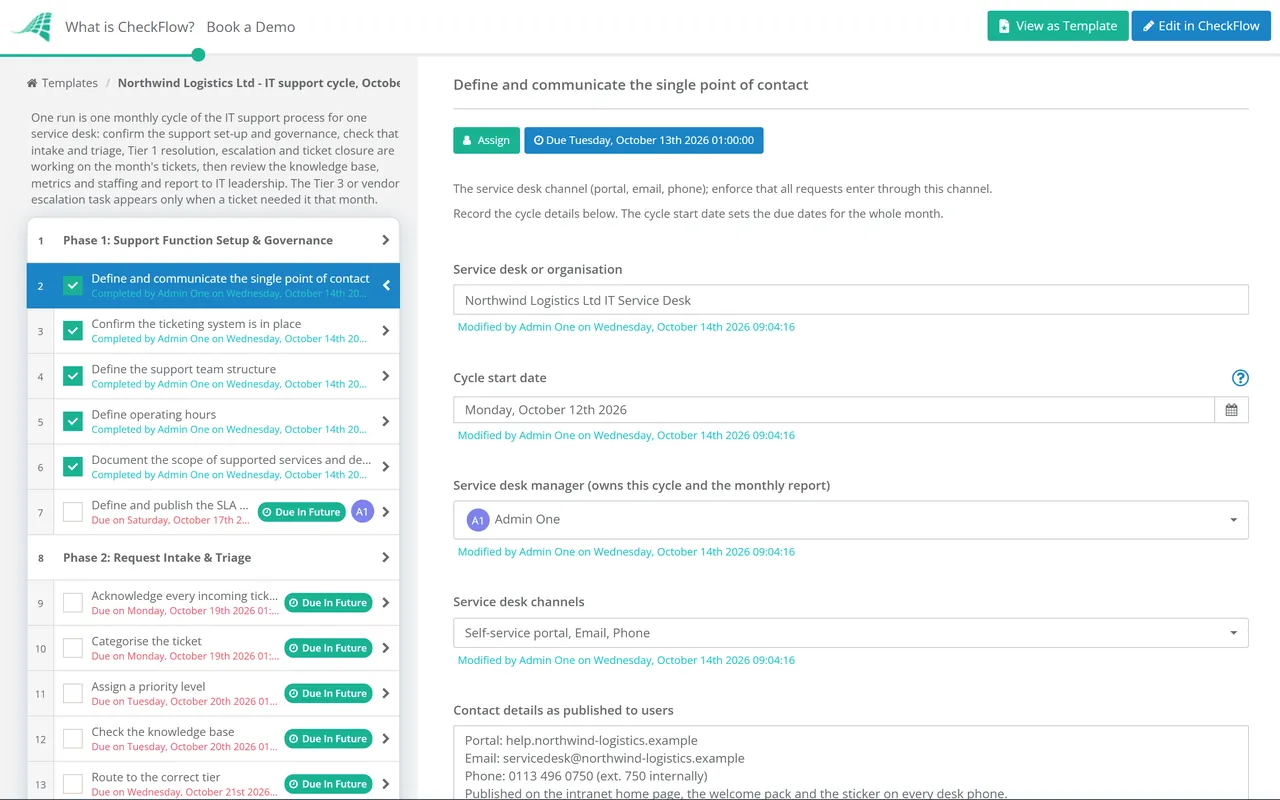This screenshot has width=1280, height=800.
Task: Check Acknowledge every incoming ticket task
Action: point(73,603)
